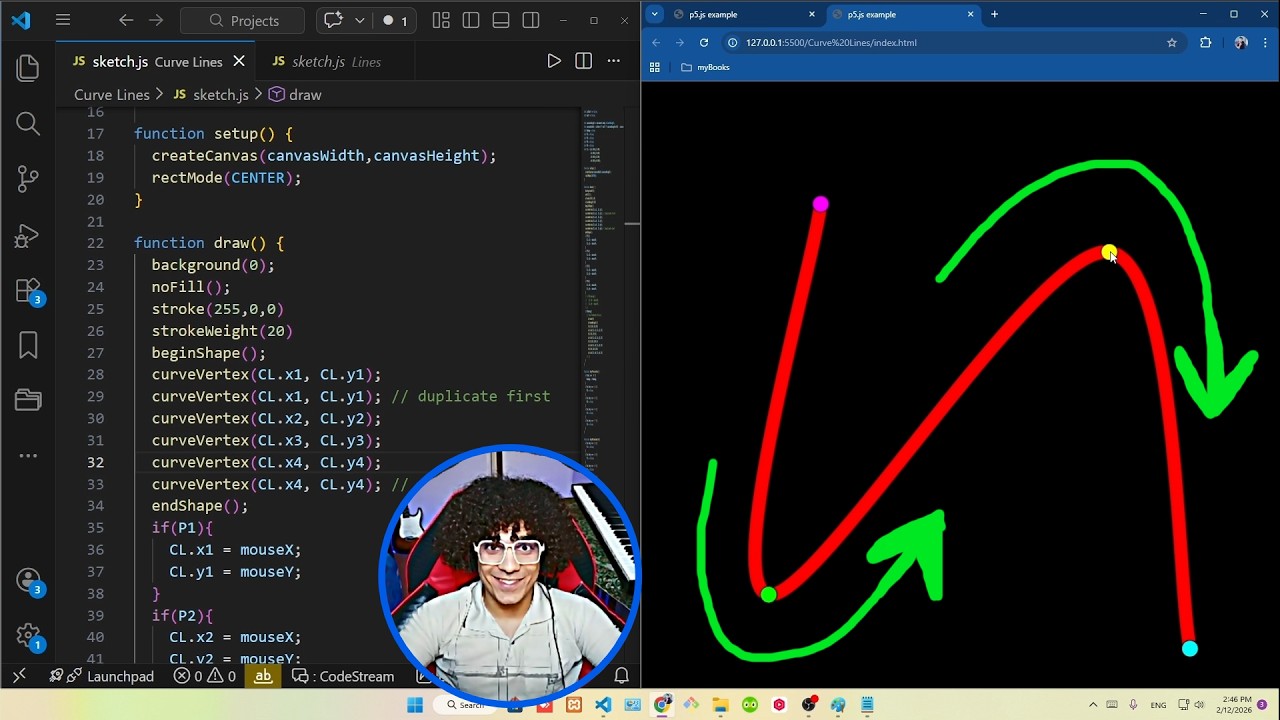Close the active p5.js example browser tab
The height and width of the screenshot is (720, 1280).
tap(970, 14)
